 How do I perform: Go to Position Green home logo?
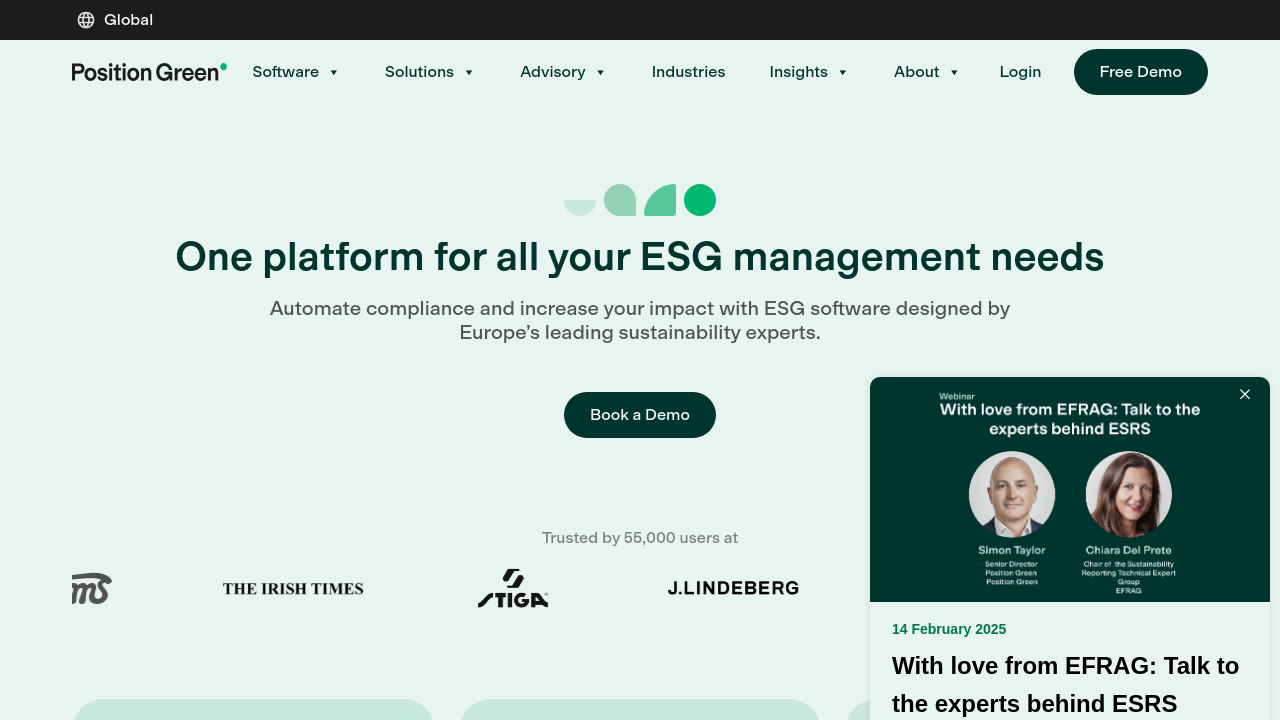149,72
